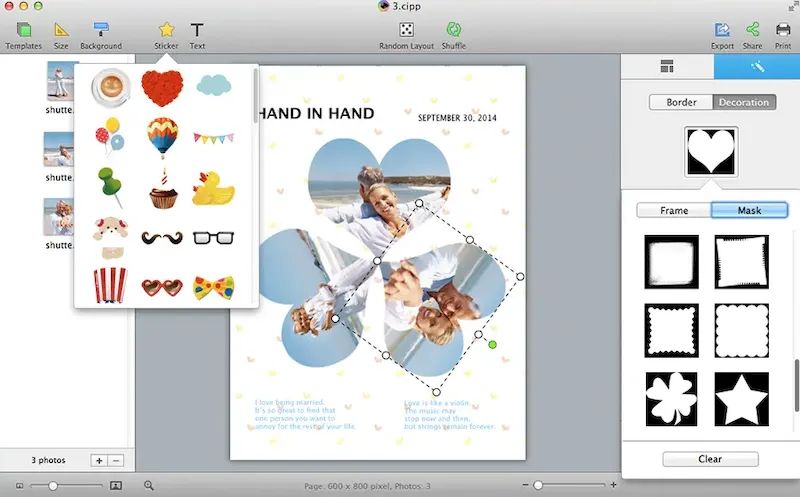Click the Shuffle icon
This screenshot has height=497, width=800.
point(454,30)
